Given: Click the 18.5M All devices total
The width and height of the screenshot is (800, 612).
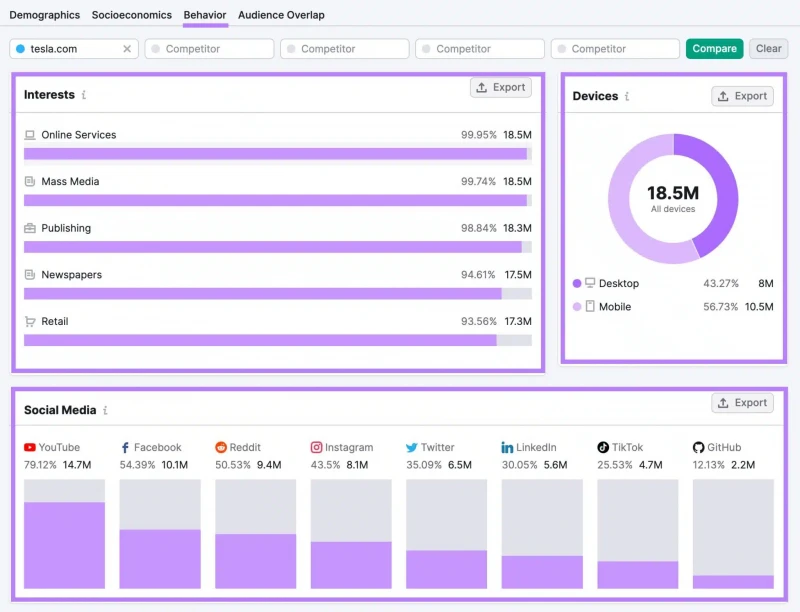Looking at the screenshot, I should 673,193.
